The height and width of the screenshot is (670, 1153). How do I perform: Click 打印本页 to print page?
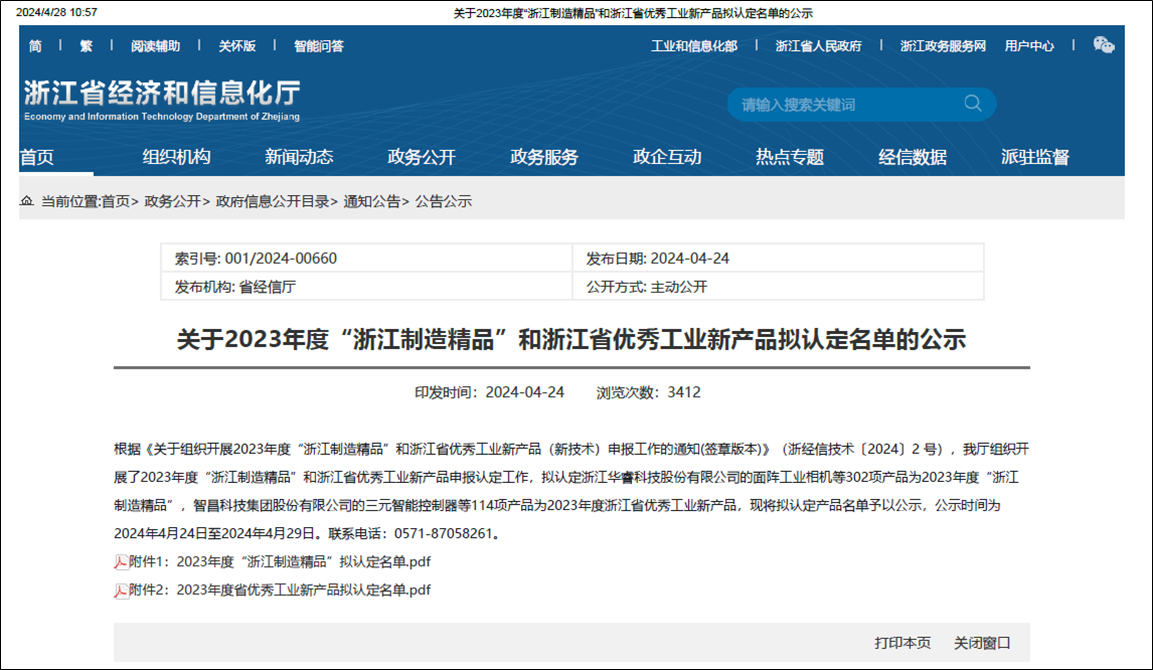pos(902,643)
